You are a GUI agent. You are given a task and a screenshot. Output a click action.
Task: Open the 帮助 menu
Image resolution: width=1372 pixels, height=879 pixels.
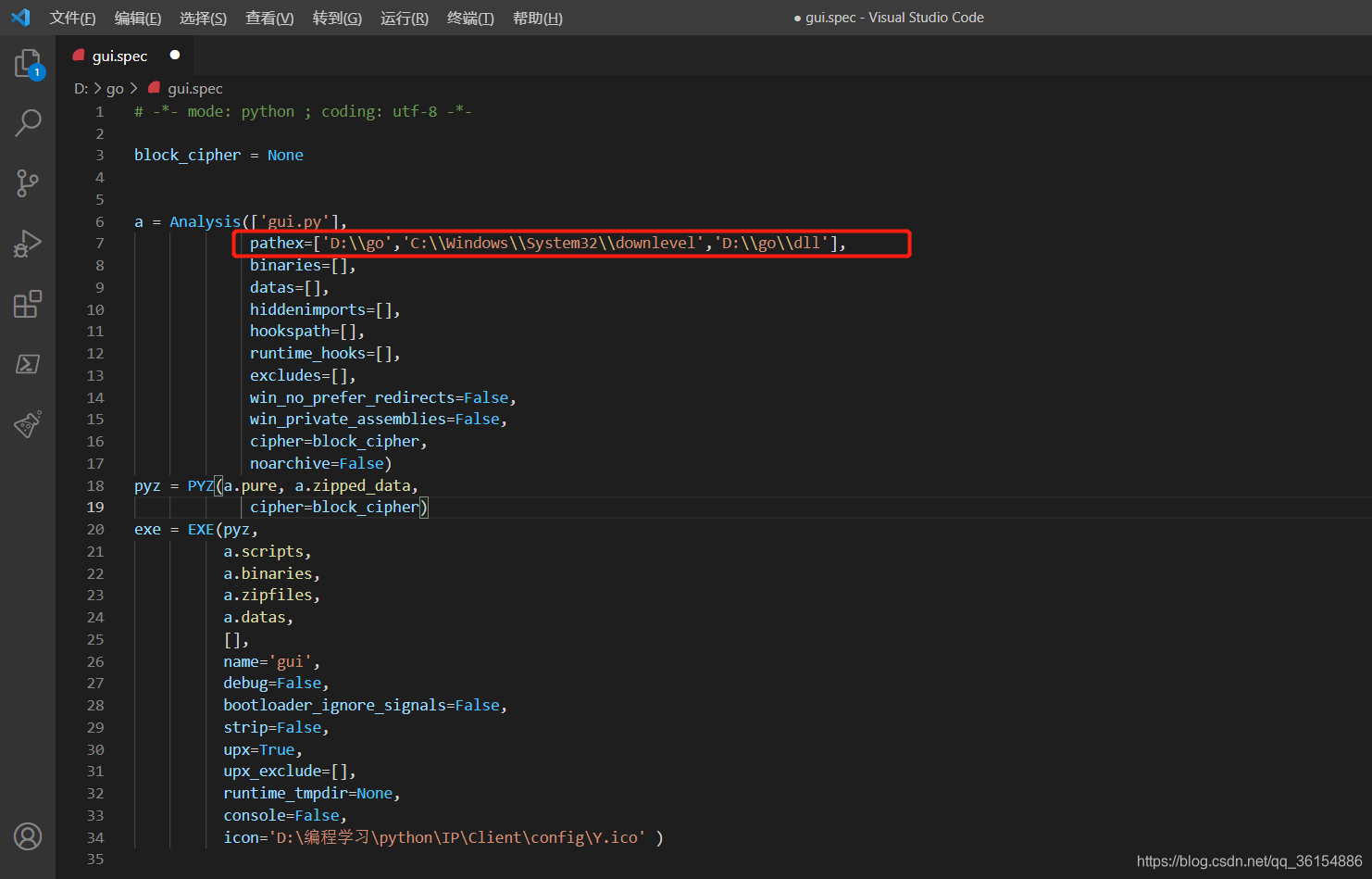click(x=537, y=18)
